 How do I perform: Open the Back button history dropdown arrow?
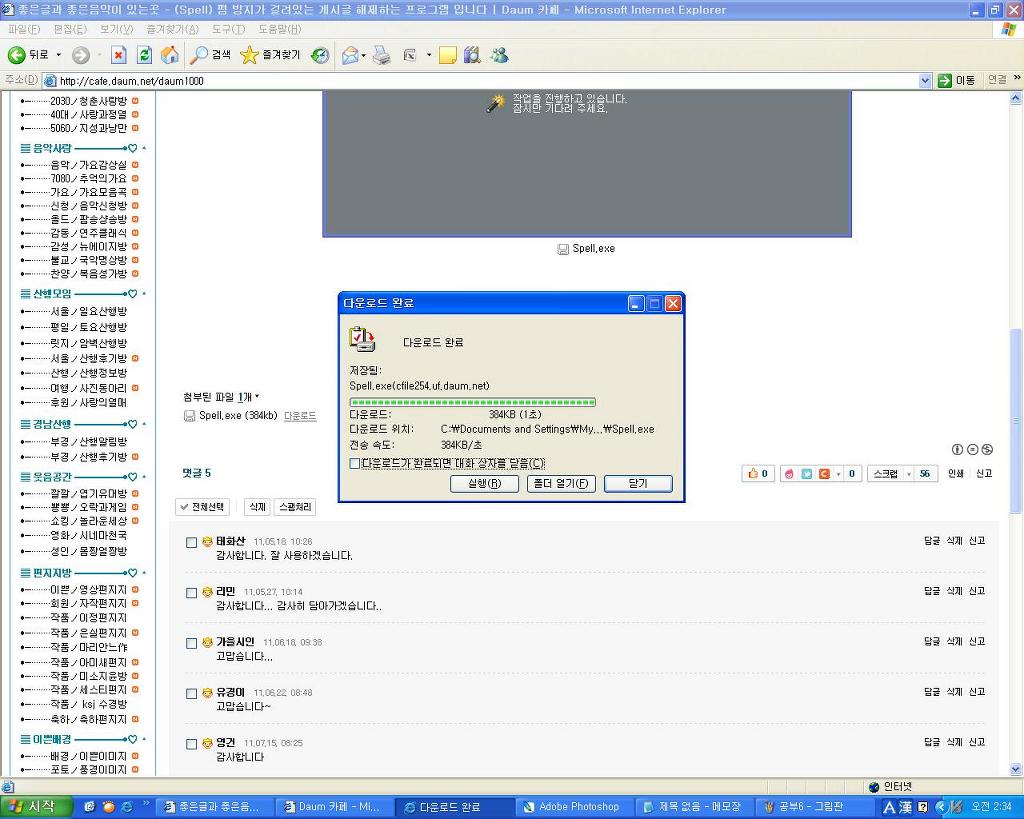pos(59,56)
